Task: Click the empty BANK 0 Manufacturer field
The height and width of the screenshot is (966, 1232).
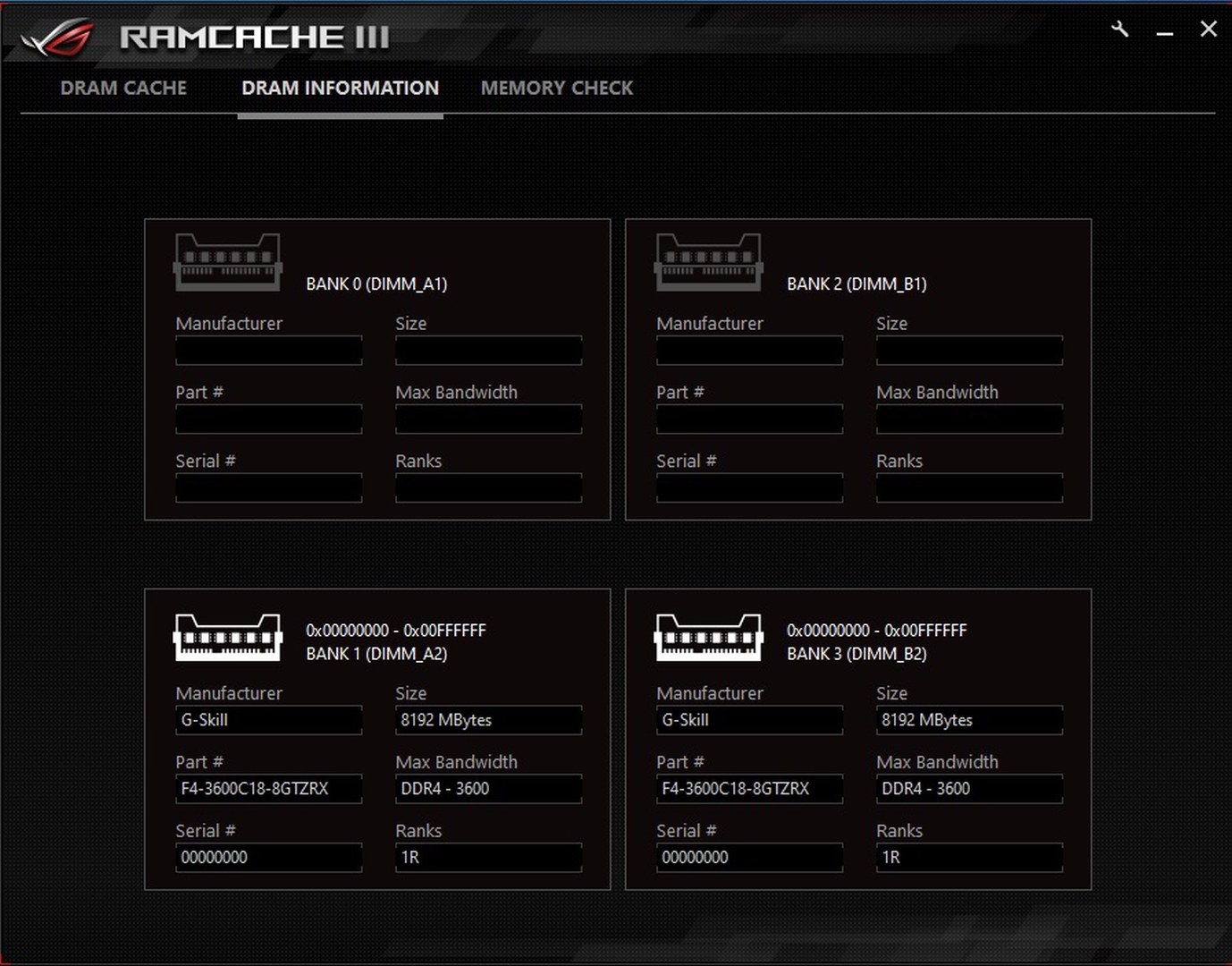Action: [x=269, y=351]
